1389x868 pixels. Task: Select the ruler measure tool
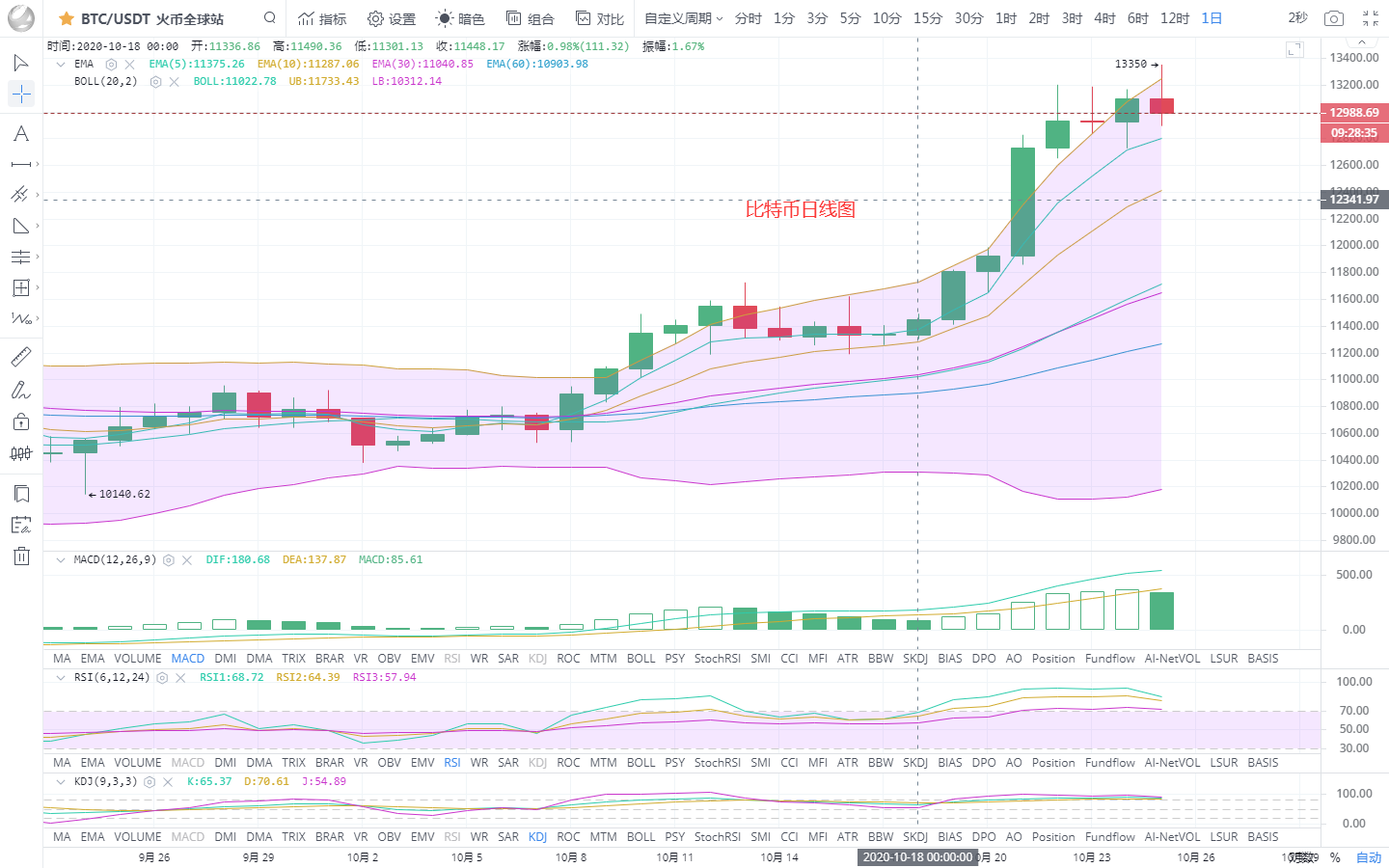[20, 357]
